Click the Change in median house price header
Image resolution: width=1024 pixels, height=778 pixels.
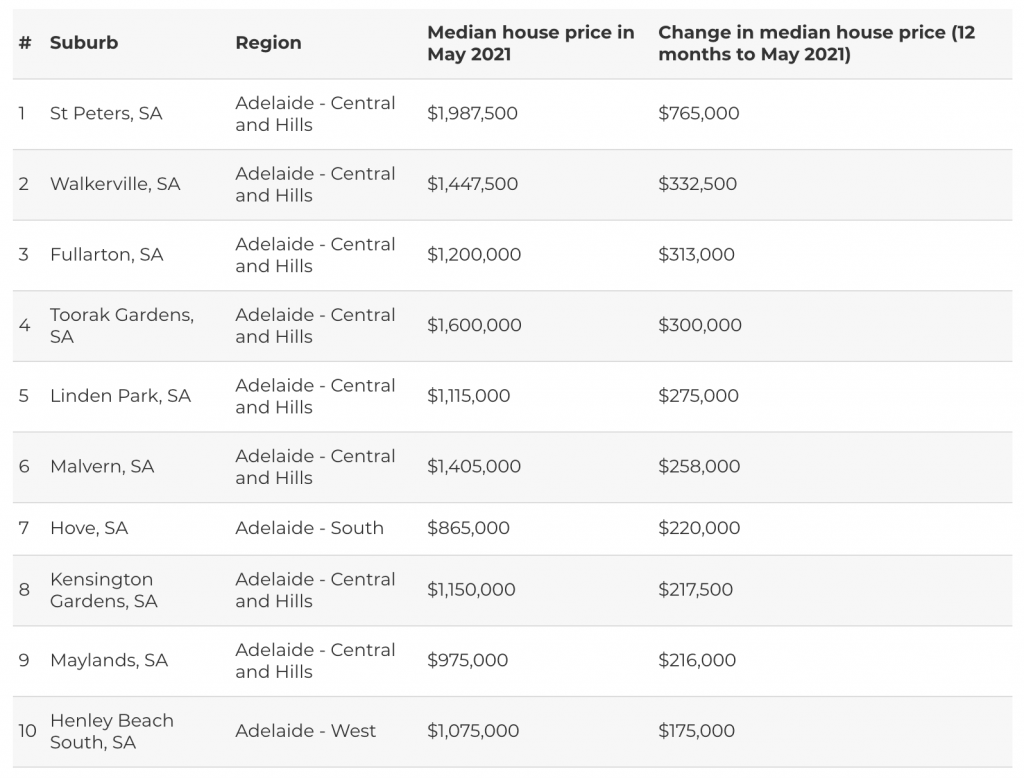(x=816, y=43)
